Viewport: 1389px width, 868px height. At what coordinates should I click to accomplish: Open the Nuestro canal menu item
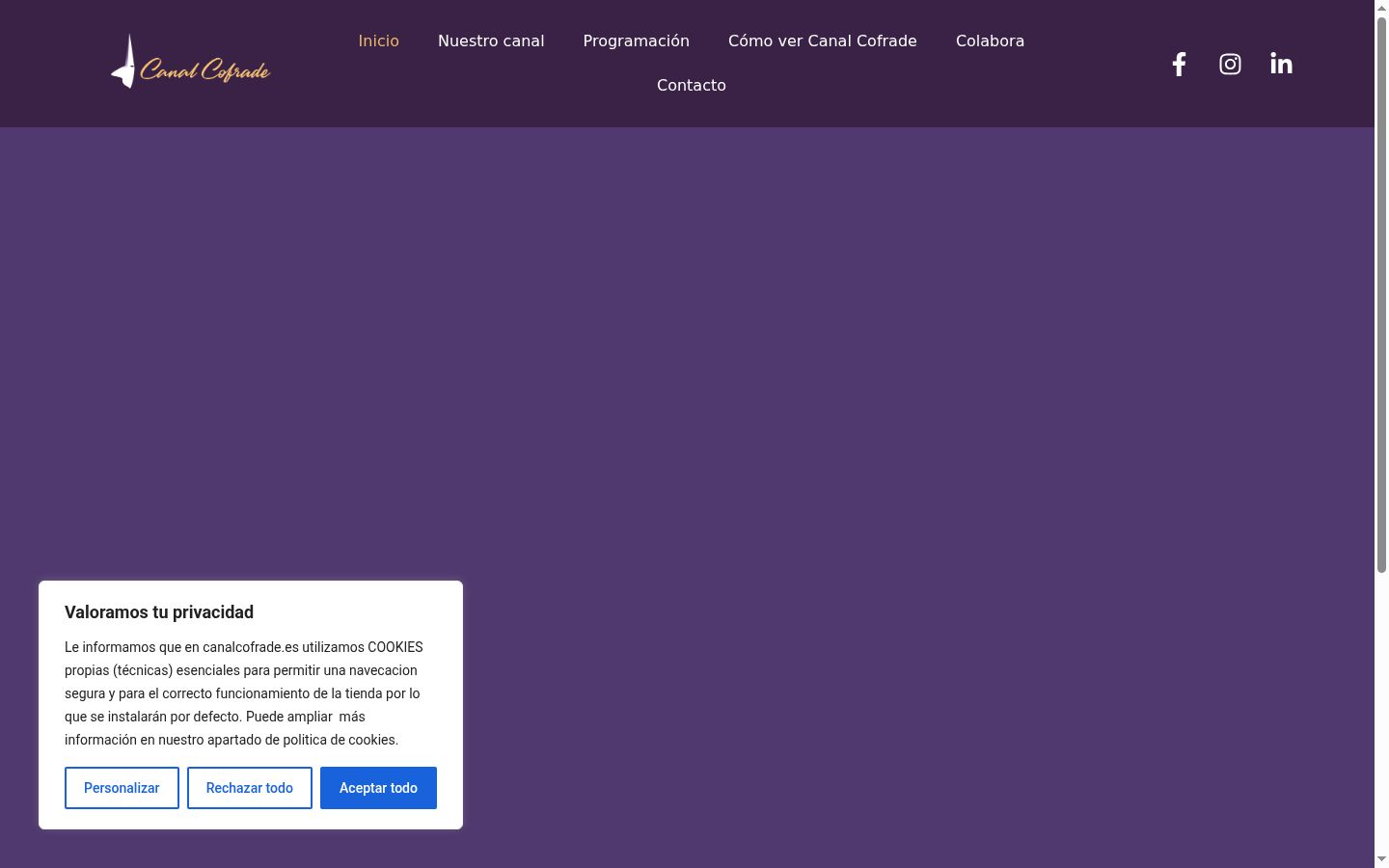[x=491, y=41]
